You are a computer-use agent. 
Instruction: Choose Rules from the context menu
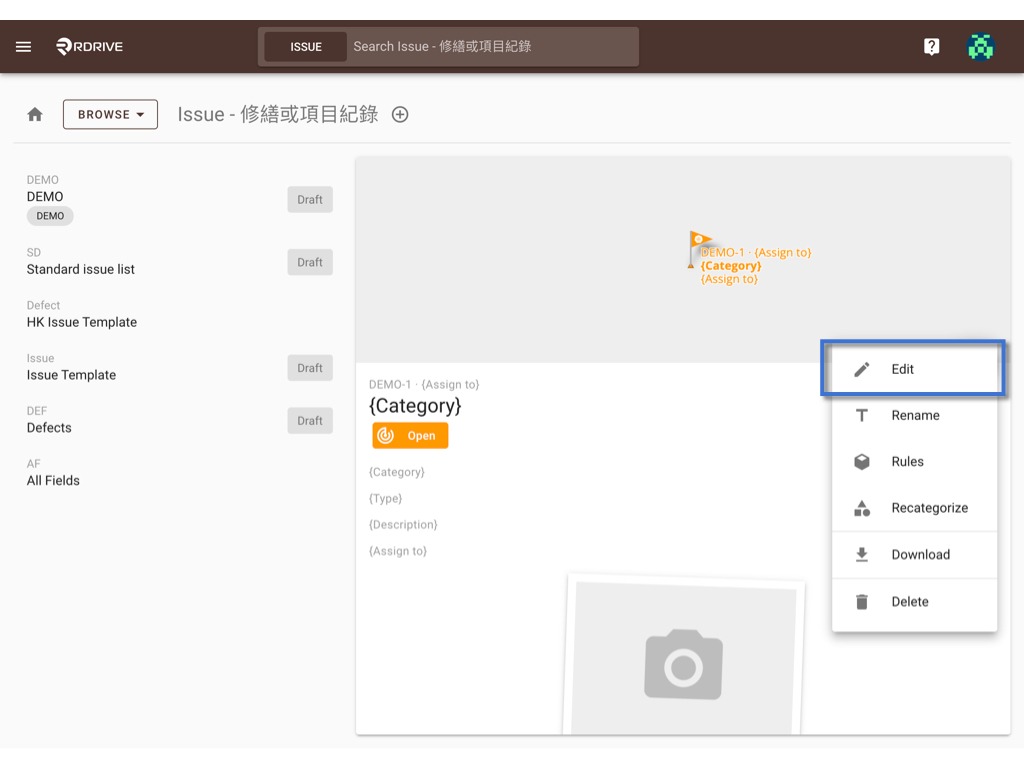[914, 462]
